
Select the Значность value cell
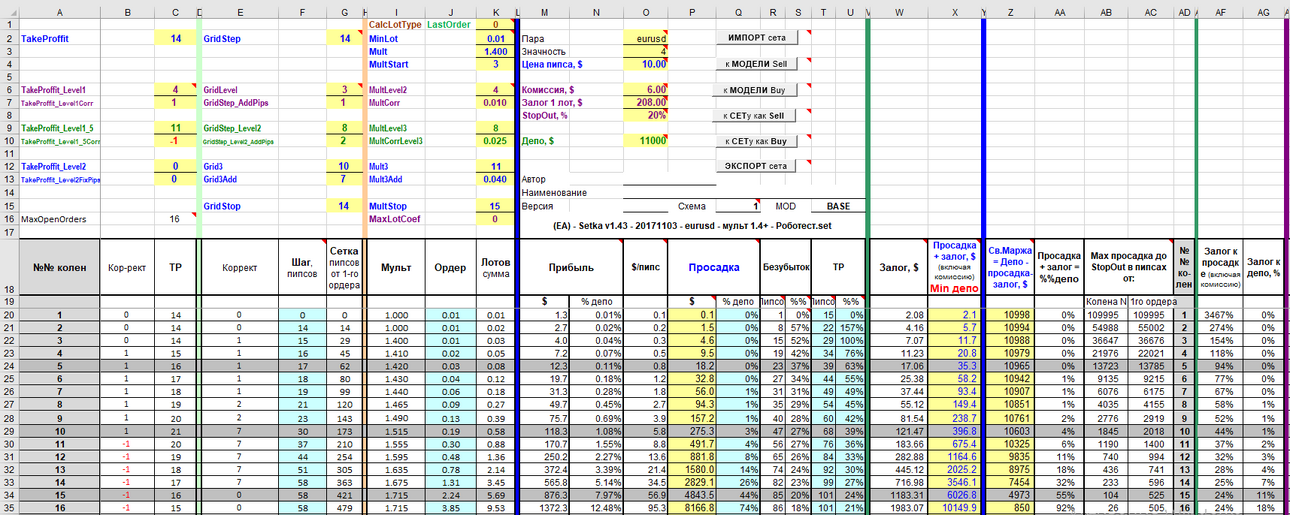(645, 50)
